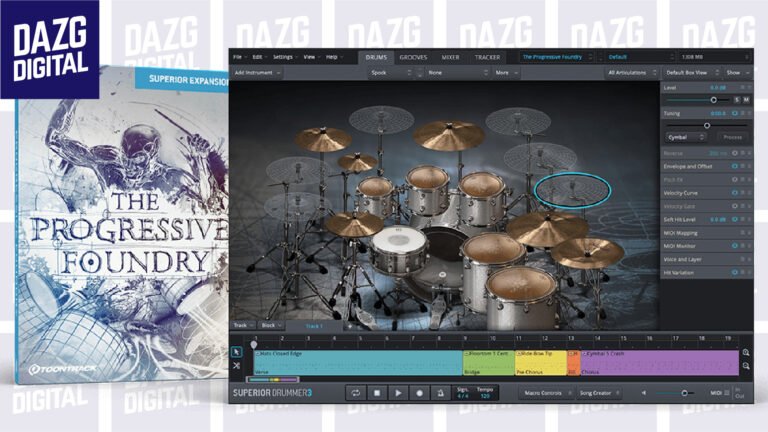The width and height of the screenshot is (768, 432).
Task: Open the Track menu
Action: [x=243, y=325]
